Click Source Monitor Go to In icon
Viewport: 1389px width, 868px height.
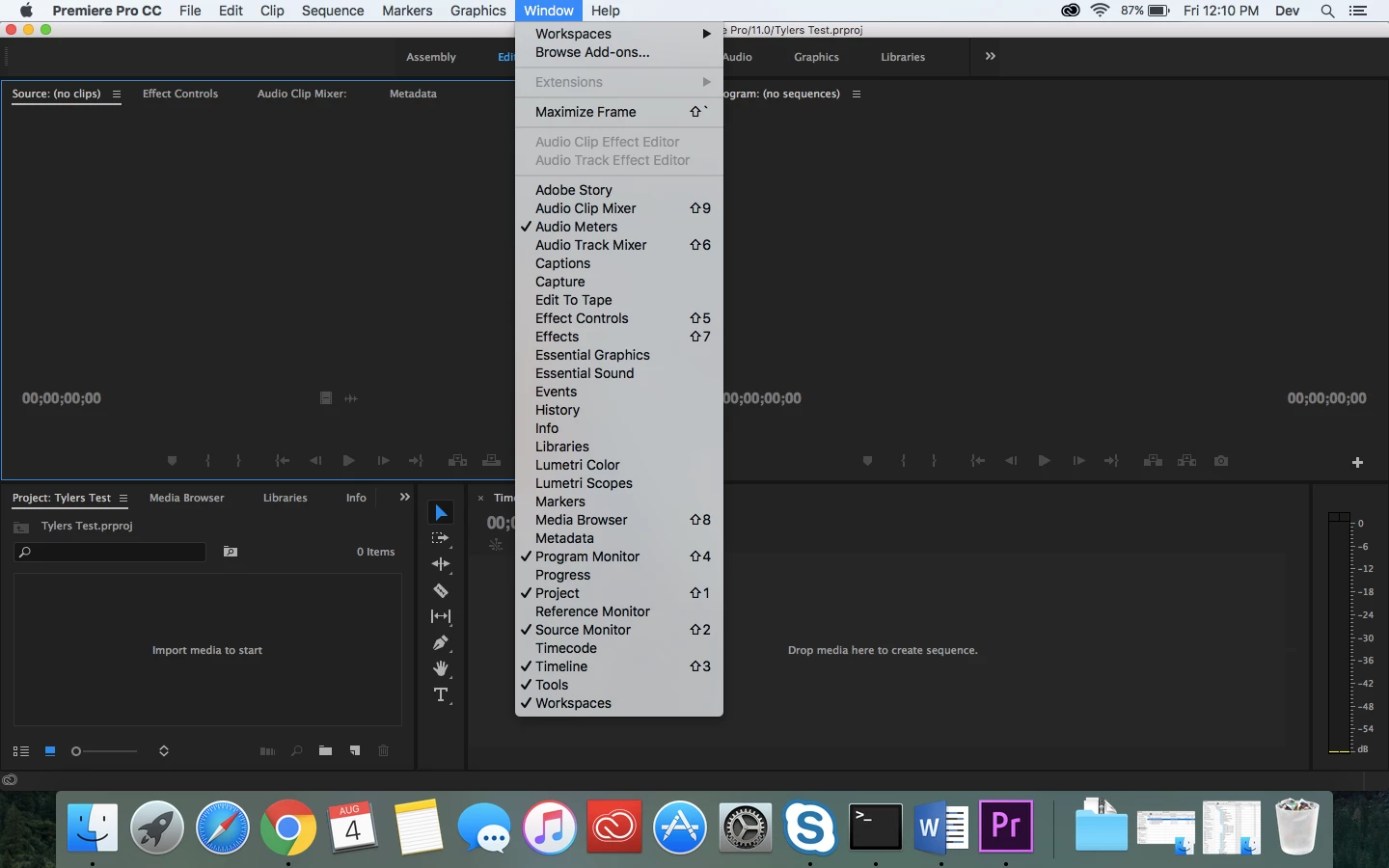pos(283,461)
